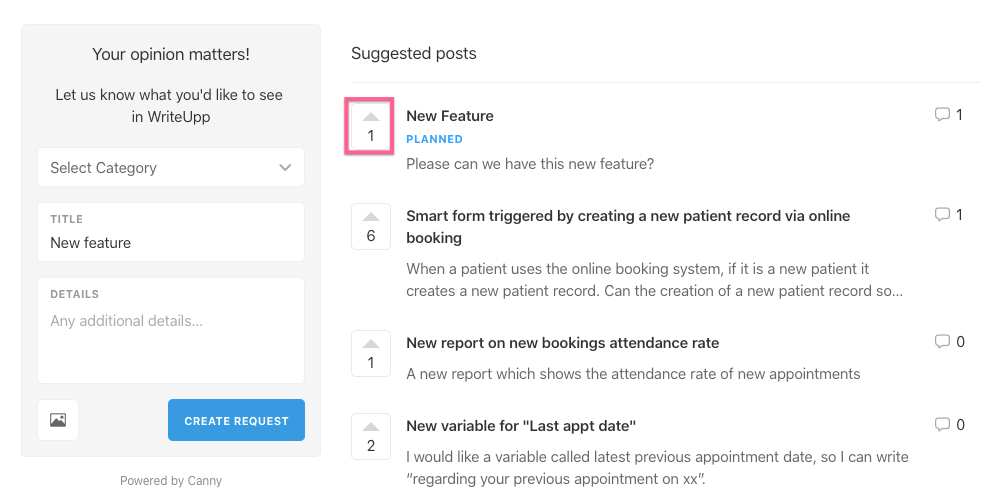Click the 'Suggested posts' heading

coord(414,53)
